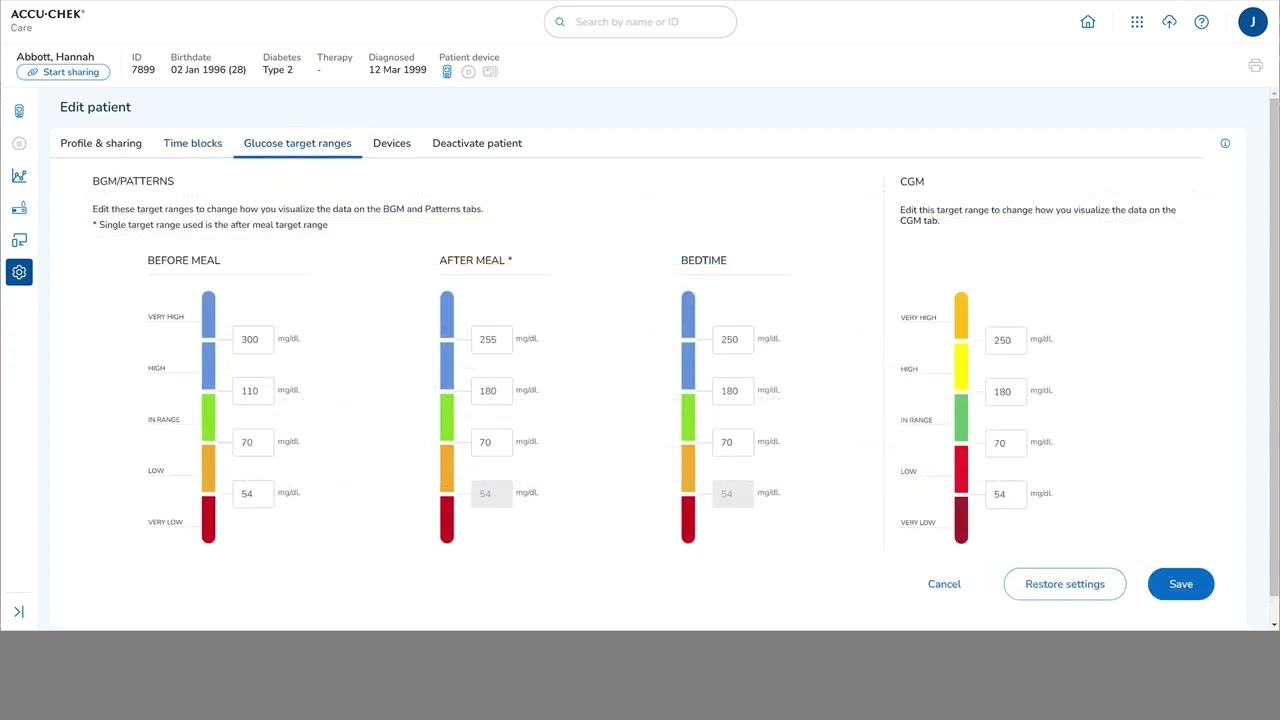Screen dimensions: 1280x720
Task: Edit Before Meal very high value 300
Action: 253,339
